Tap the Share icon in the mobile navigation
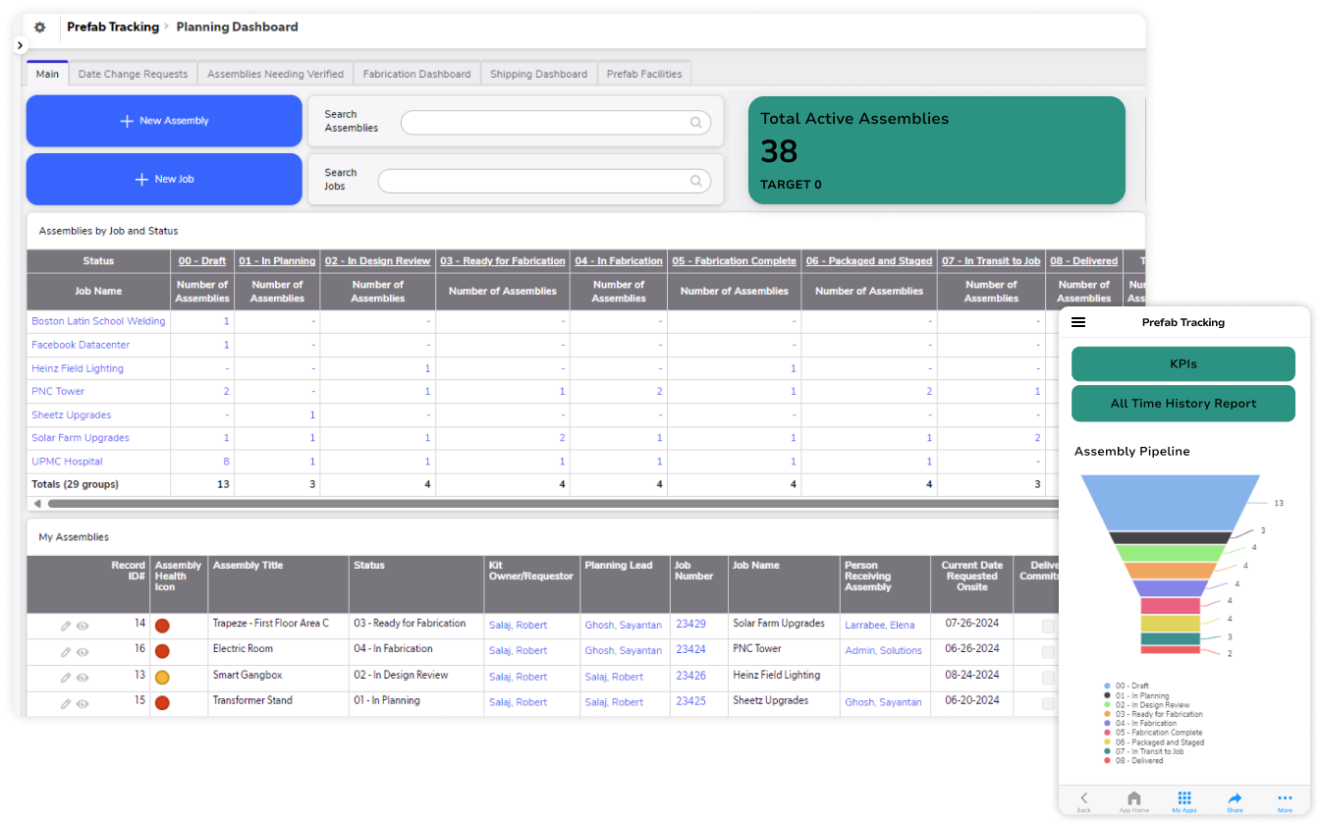1320x824 pixels. click(x=1234, y=797)
